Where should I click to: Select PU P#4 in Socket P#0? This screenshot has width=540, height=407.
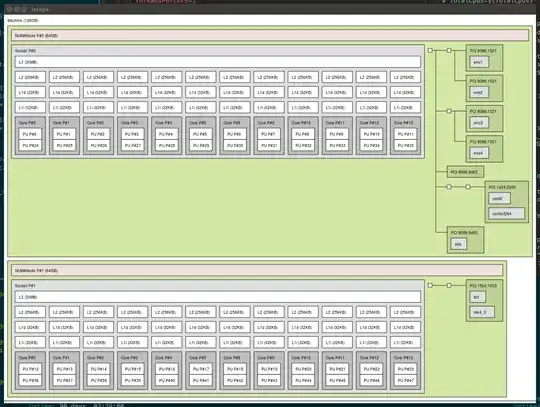click(167, 134)
